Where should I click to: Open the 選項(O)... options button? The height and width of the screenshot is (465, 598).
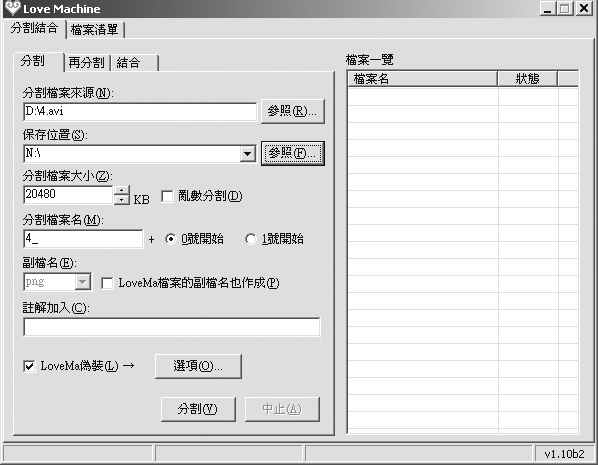[198, 366]
